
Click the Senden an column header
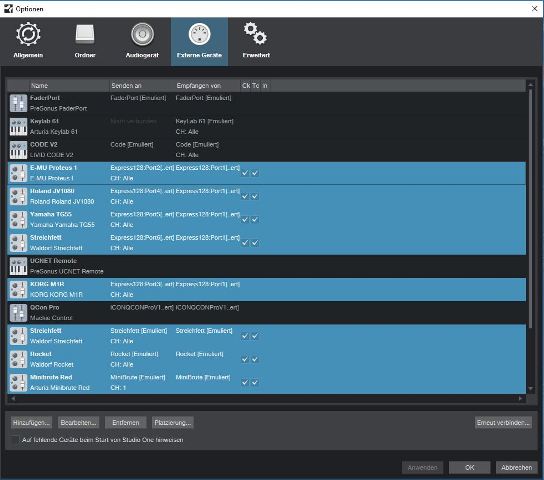point(142,86)
